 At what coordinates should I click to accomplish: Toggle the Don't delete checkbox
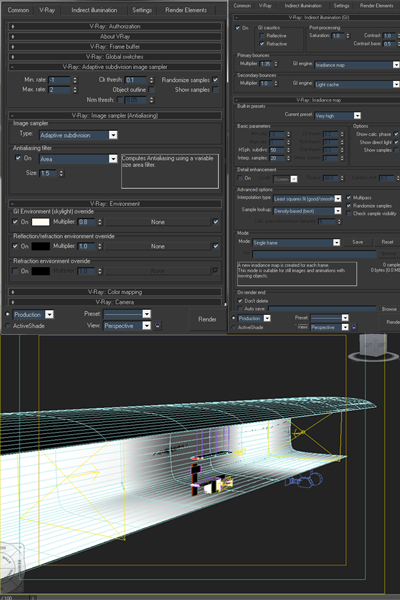click(240, 301)
